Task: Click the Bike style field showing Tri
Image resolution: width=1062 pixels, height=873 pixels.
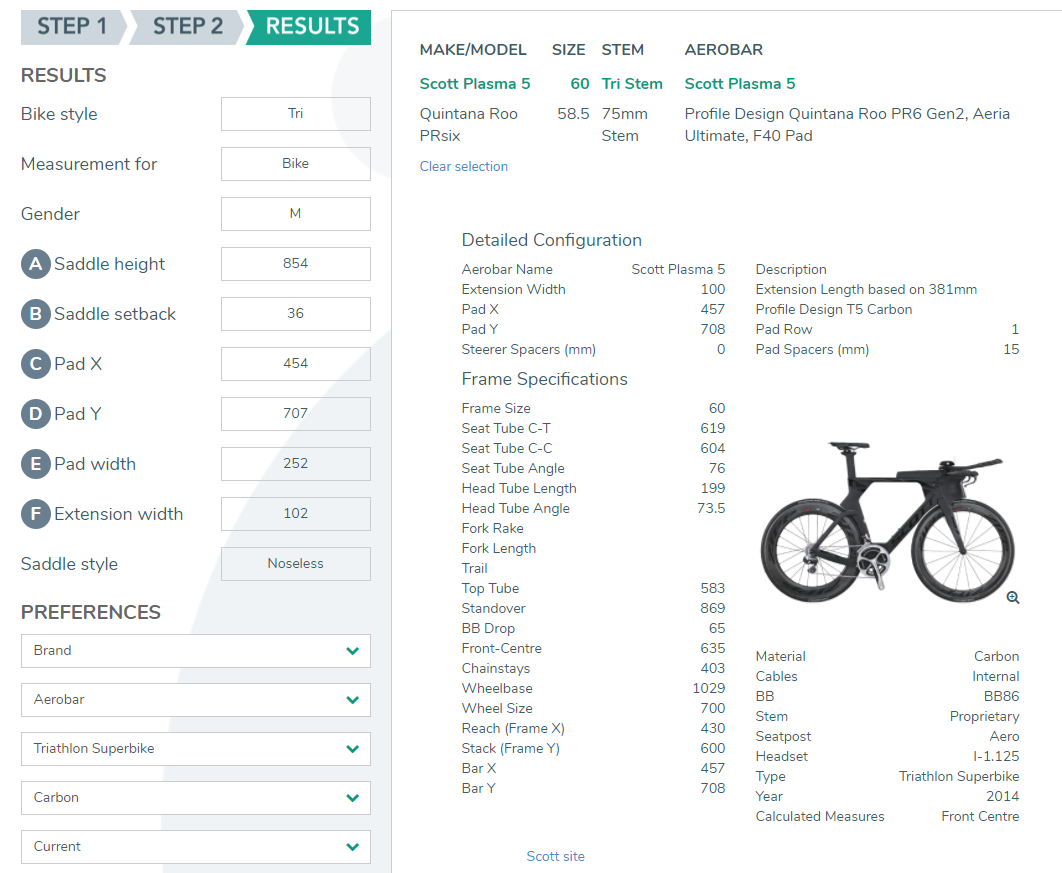Action: pyautogui.click(x=295, y=114)
